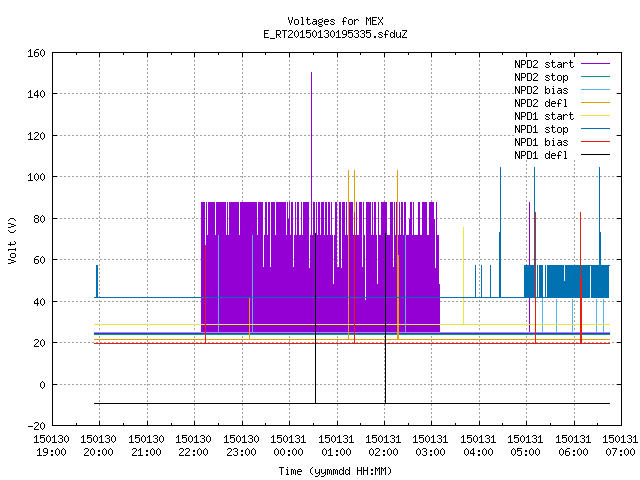Screen dimensions: 640x480
Task: Click the tall purple spike reaching 150 V
Action: click(x=311, y=137)
